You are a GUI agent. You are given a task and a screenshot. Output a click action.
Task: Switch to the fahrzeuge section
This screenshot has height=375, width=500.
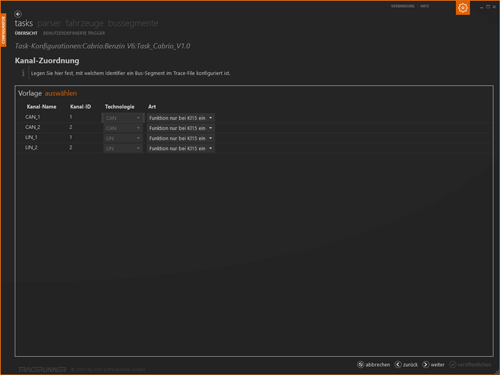pos(84,23)
